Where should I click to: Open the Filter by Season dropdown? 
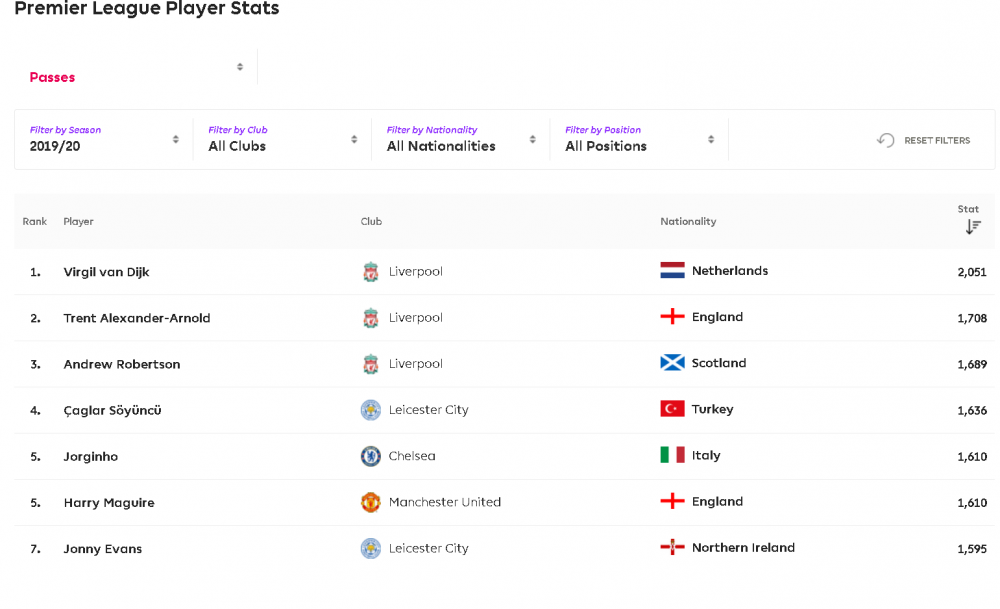[104, 139]
